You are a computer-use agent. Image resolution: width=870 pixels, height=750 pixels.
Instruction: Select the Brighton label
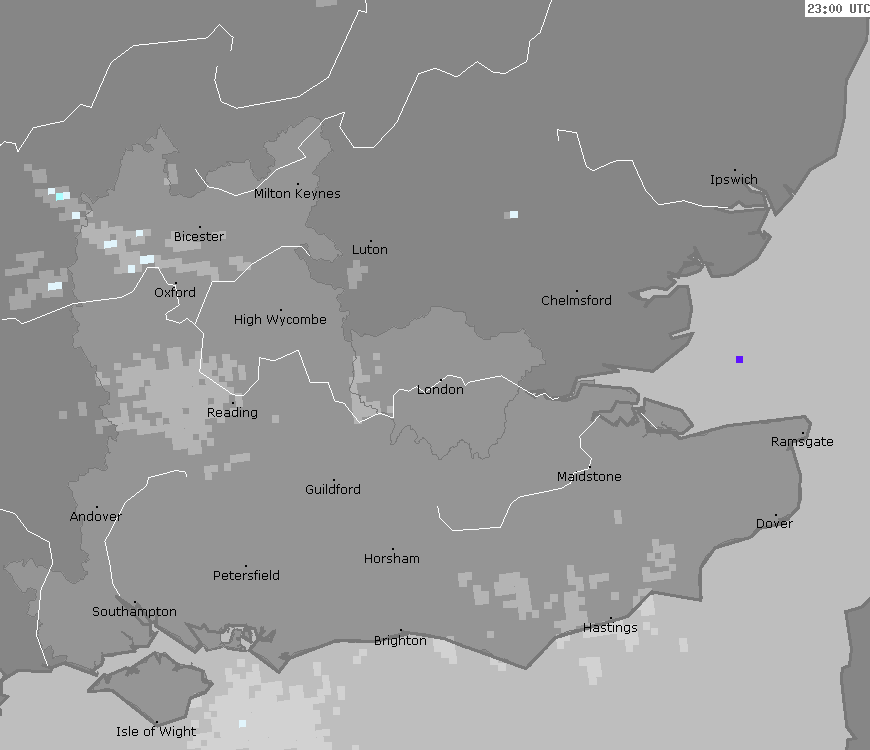coord(400,640)
